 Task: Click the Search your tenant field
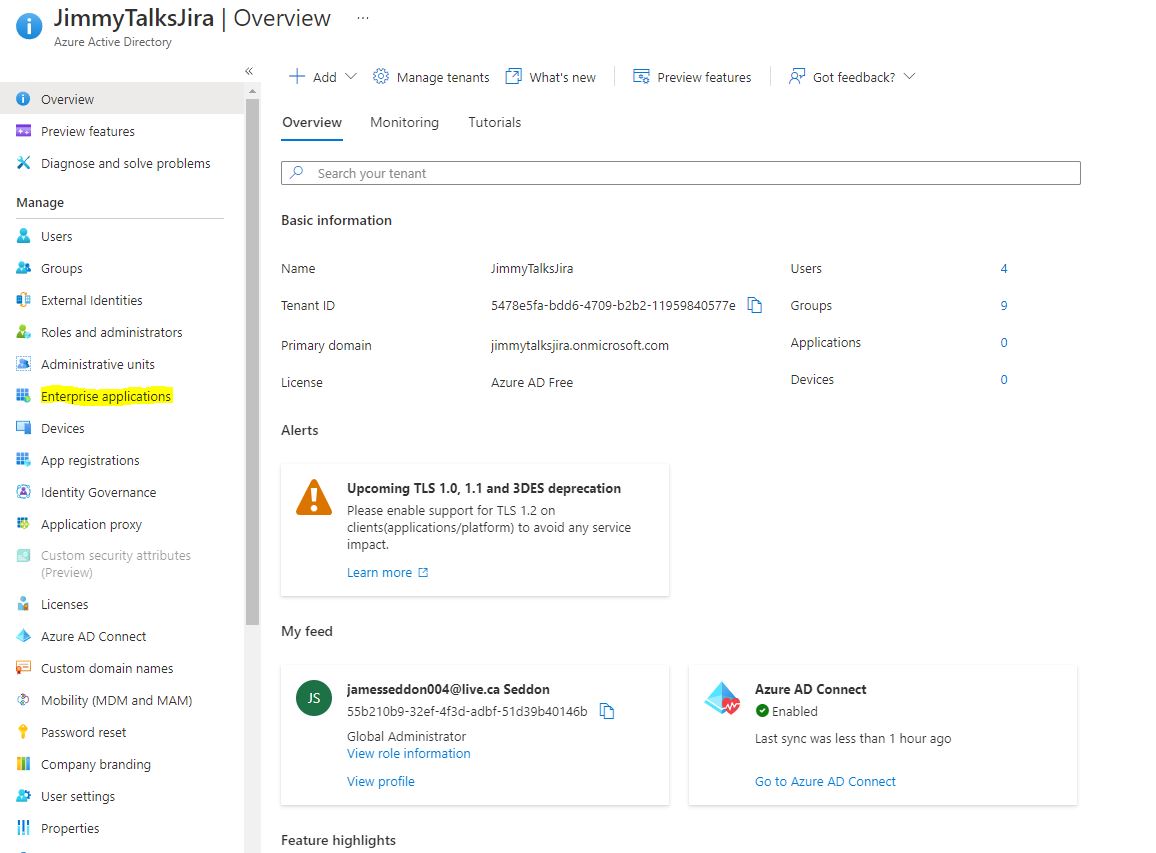pyautogui.click(x=680, y=173)
